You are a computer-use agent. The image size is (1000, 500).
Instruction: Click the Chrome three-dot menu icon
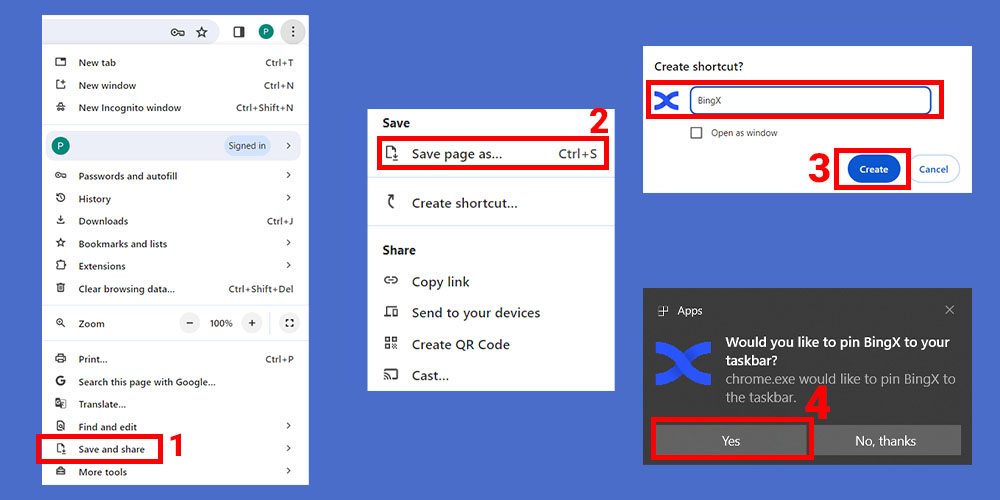(x=292, y=32)
